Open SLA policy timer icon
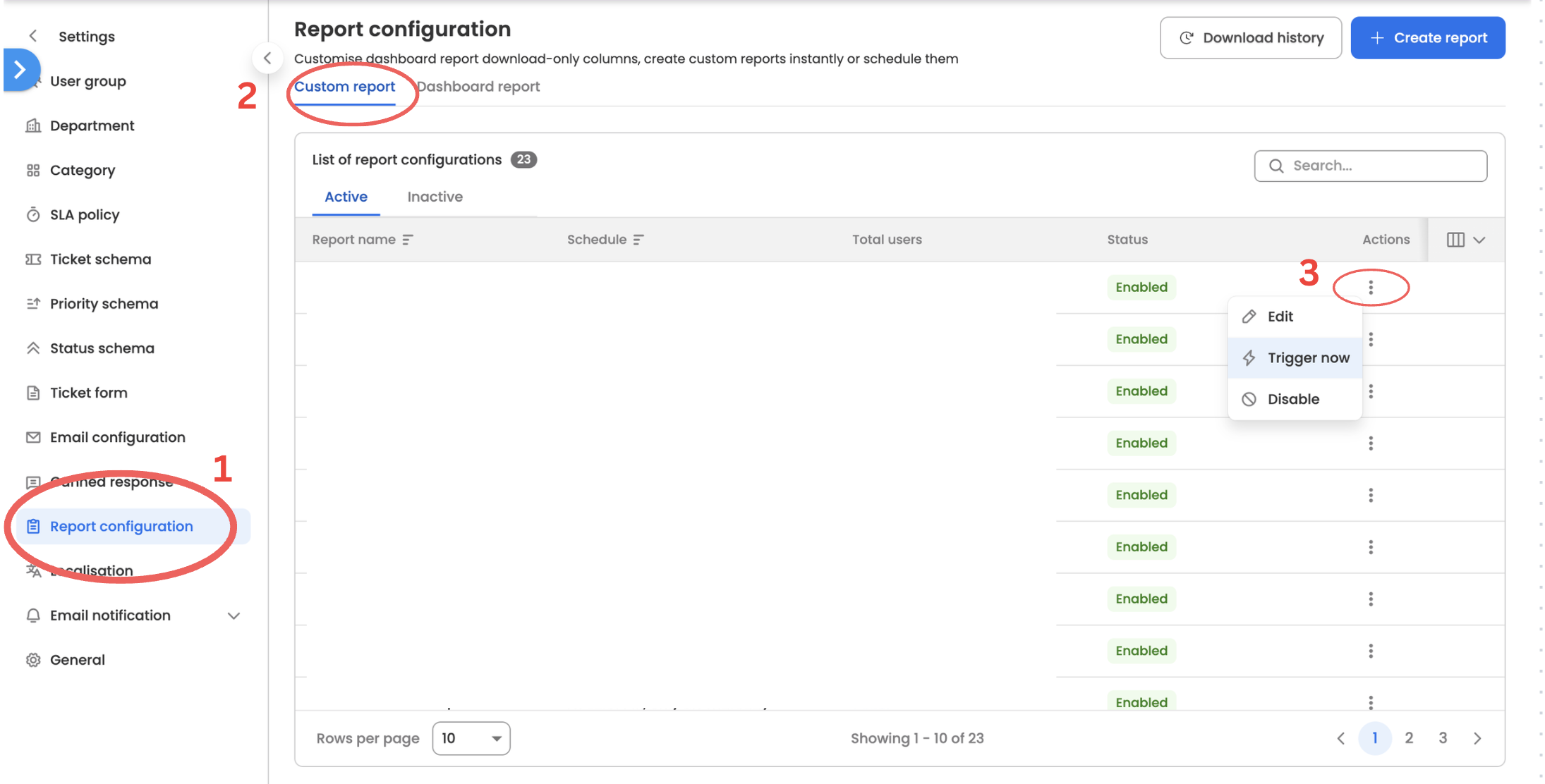1545x784 pixels. pyautogui.click(x=33, y=214)
